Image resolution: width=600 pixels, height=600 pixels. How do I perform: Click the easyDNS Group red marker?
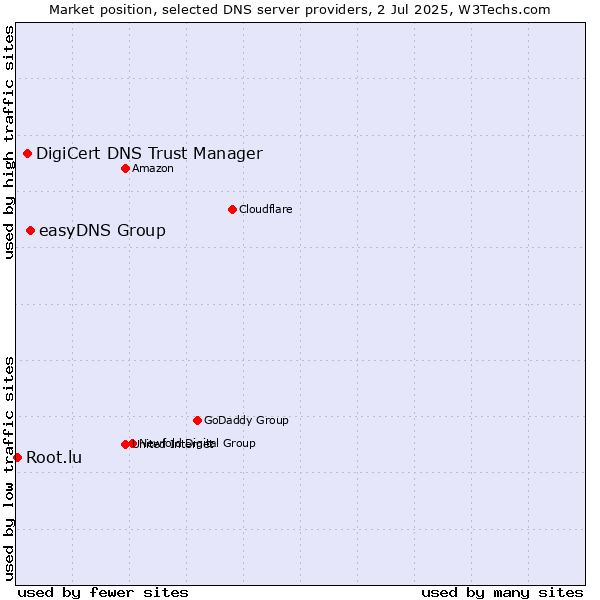click(31, 230)
